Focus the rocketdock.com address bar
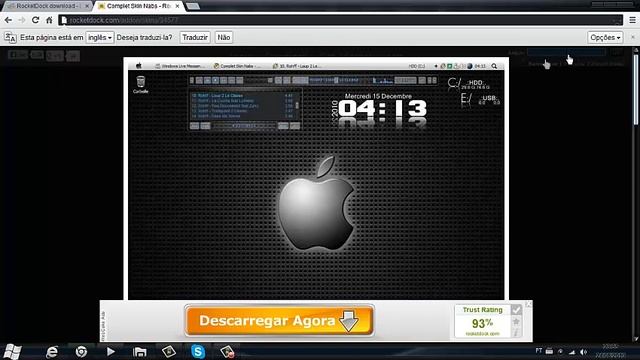The image size is (640, 360). click(x=341, y=20)
